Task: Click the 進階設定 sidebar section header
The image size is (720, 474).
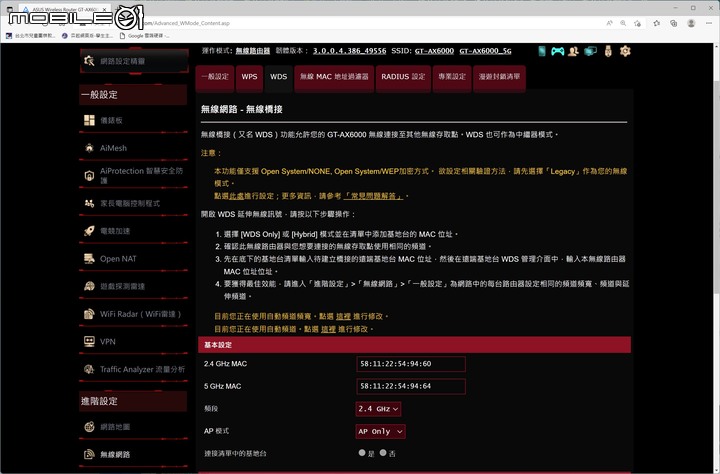Action: 133,401
